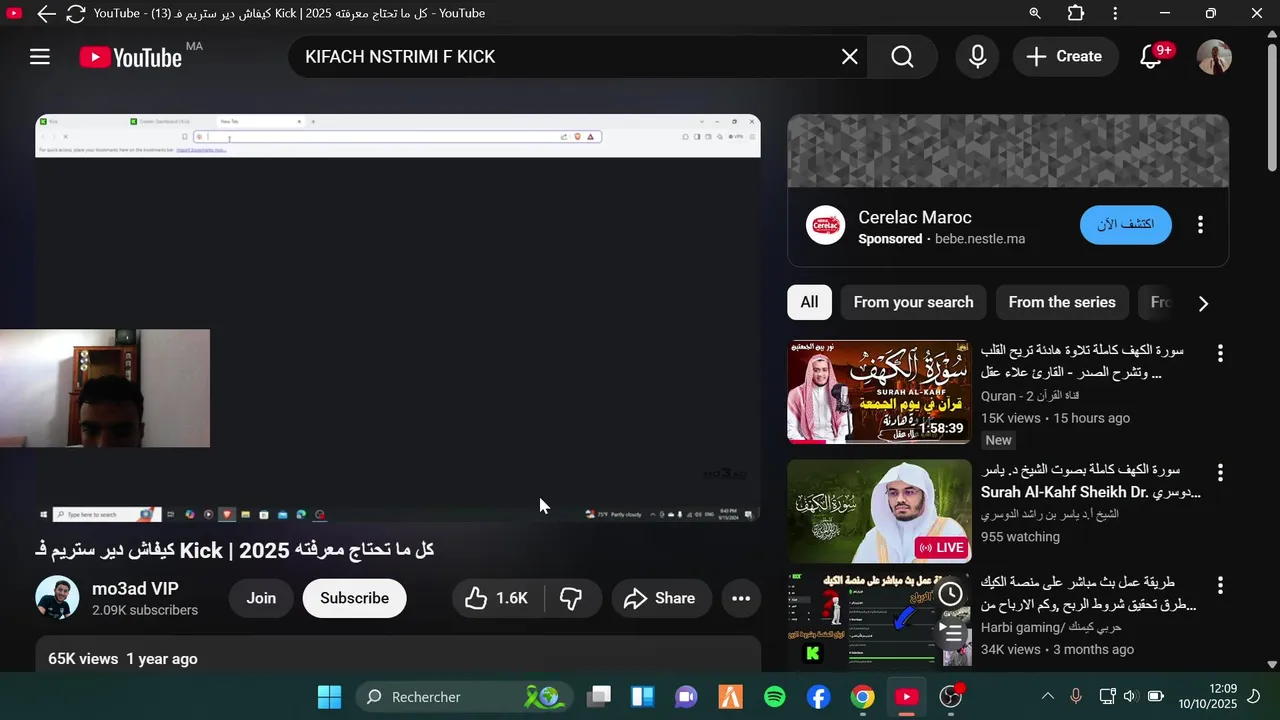This screenshot has height=720, width=1280.
Task: Open OBS Studio from the taskbar
Action: coord(950,697)
